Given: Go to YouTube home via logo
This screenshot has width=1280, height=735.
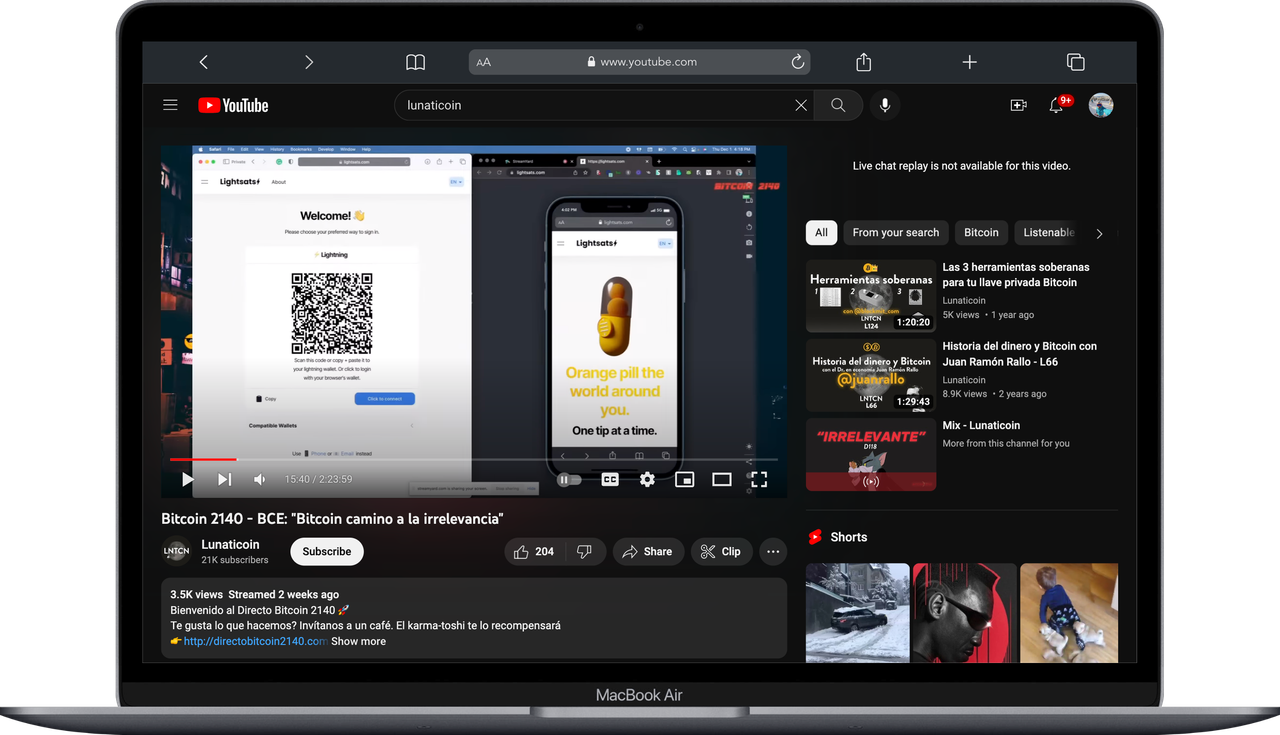Looking at the screenshot, I should click(x=233, y=105).
